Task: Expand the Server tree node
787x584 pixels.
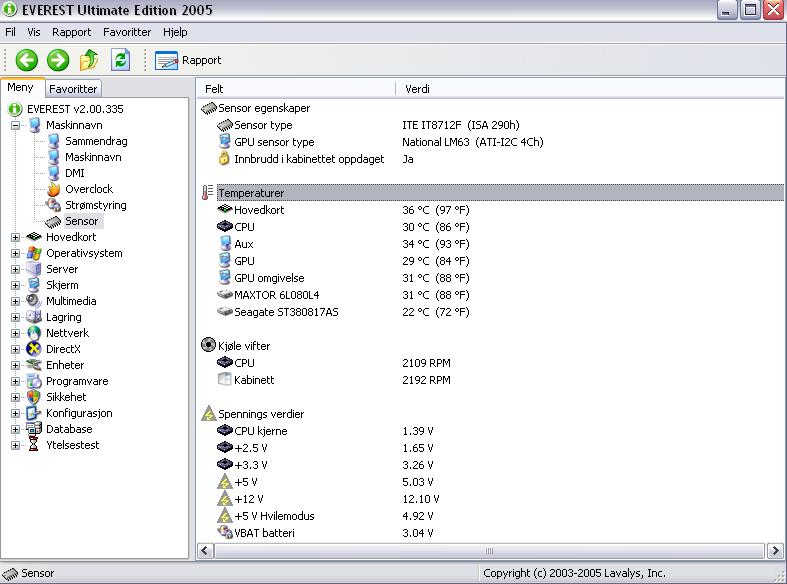Action: (16, 269)
